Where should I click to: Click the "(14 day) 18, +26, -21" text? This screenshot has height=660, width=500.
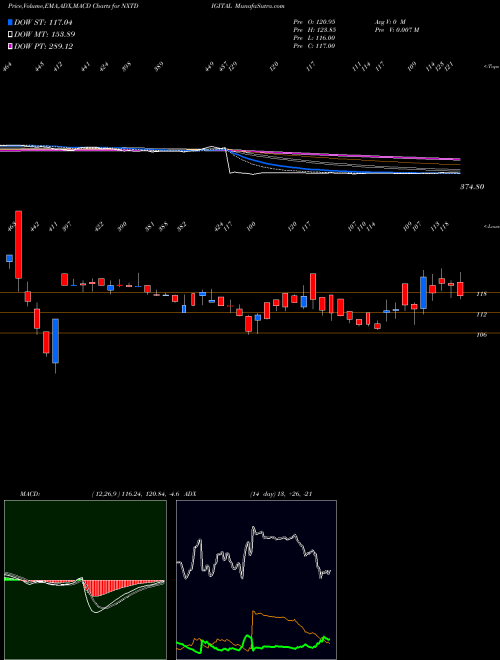[281, 494]
